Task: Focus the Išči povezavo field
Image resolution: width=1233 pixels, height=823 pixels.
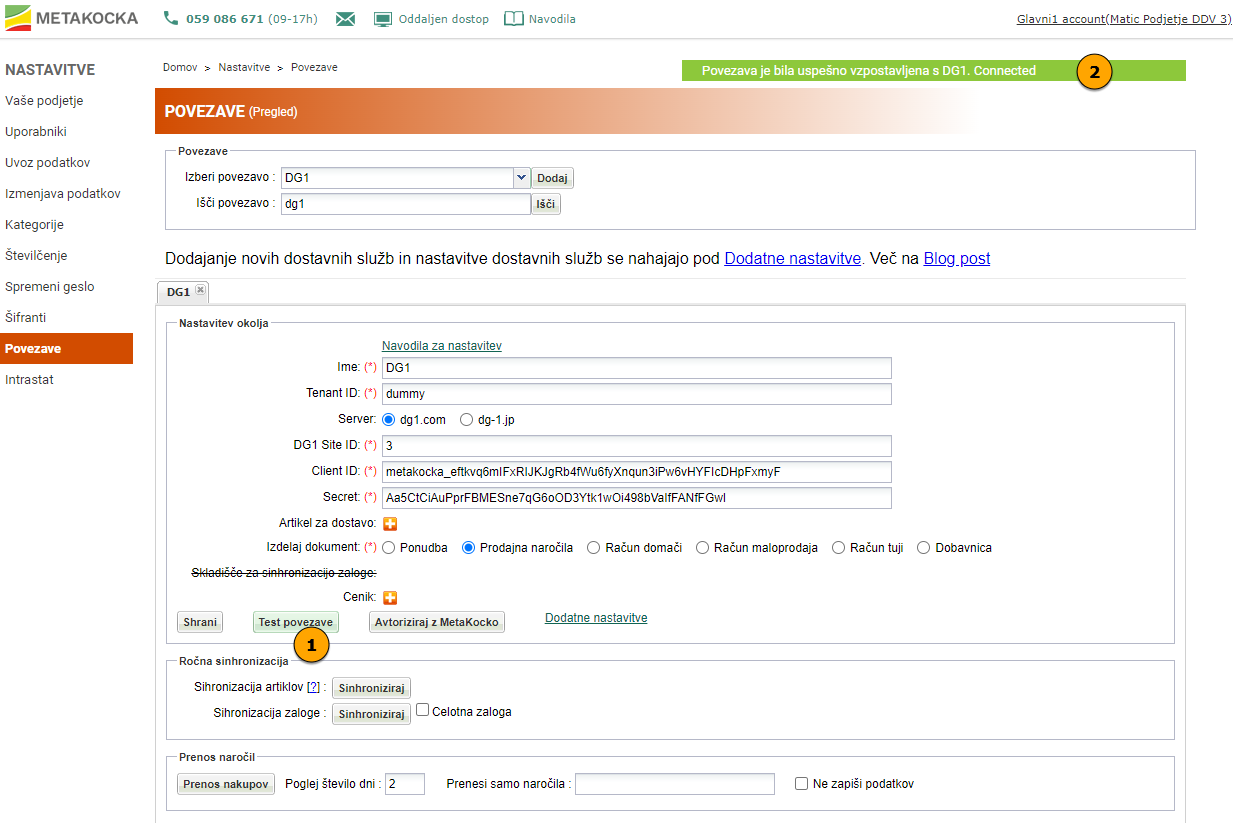Action: [405, 204]
